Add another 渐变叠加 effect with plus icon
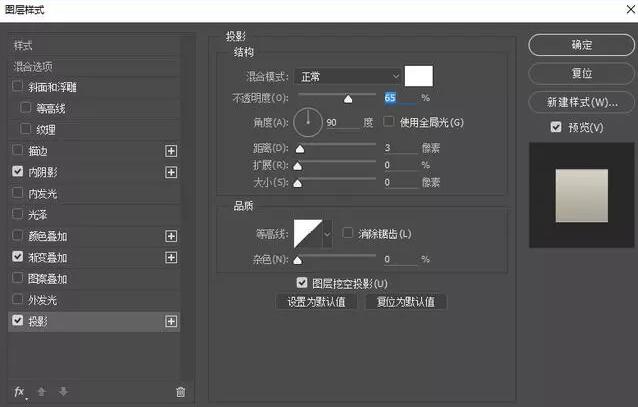The image size is (638, 407). tap(171, 257)
